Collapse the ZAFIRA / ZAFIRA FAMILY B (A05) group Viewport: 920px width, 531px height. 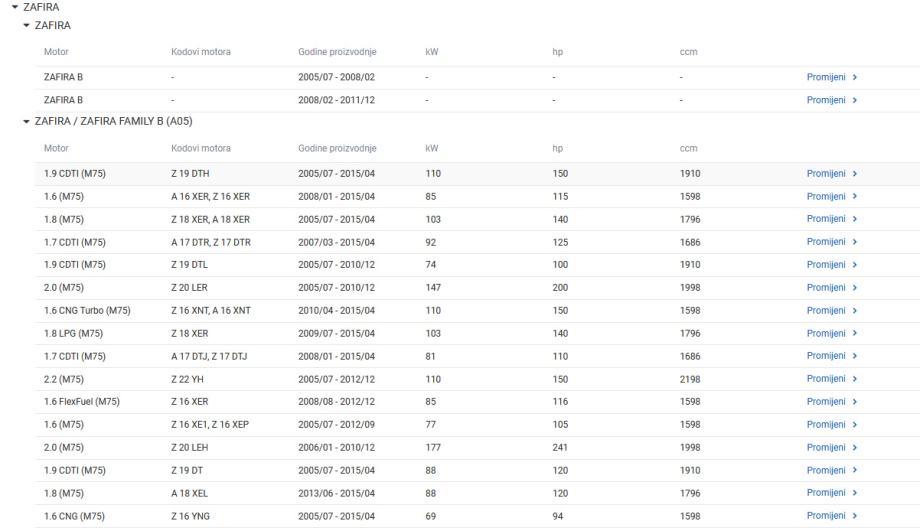26,121
